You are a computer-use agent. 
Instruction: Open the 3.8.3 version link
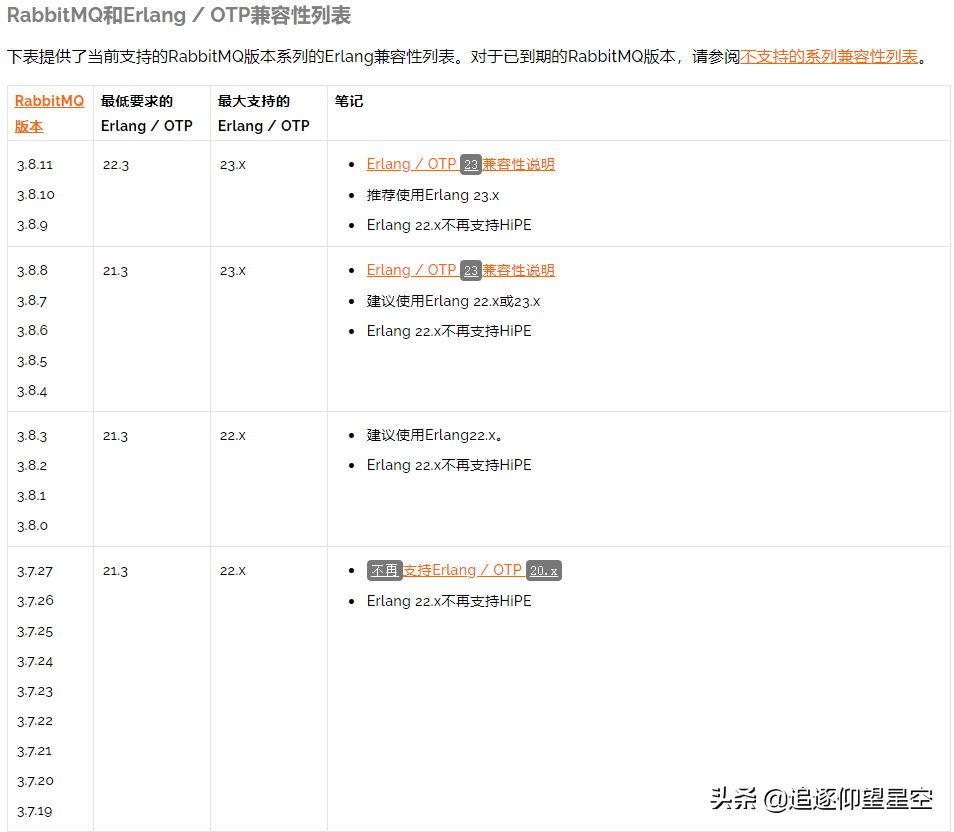tap(32, 435)
